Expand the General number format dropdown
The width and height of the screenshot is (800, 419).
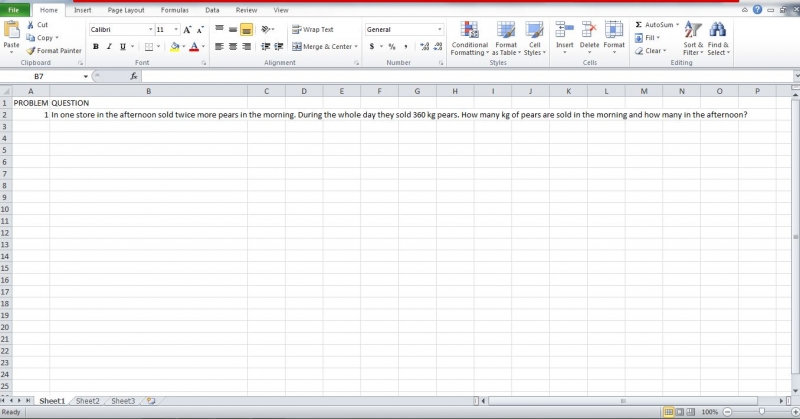439,30
